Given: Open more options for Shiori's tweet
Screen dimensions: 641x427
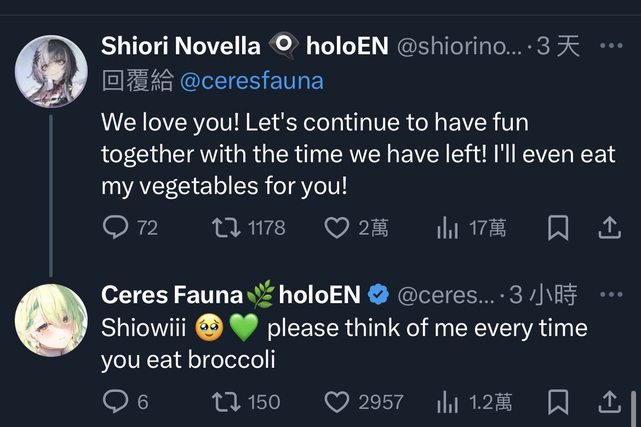Looking at the screenshot, I should 610,46.
